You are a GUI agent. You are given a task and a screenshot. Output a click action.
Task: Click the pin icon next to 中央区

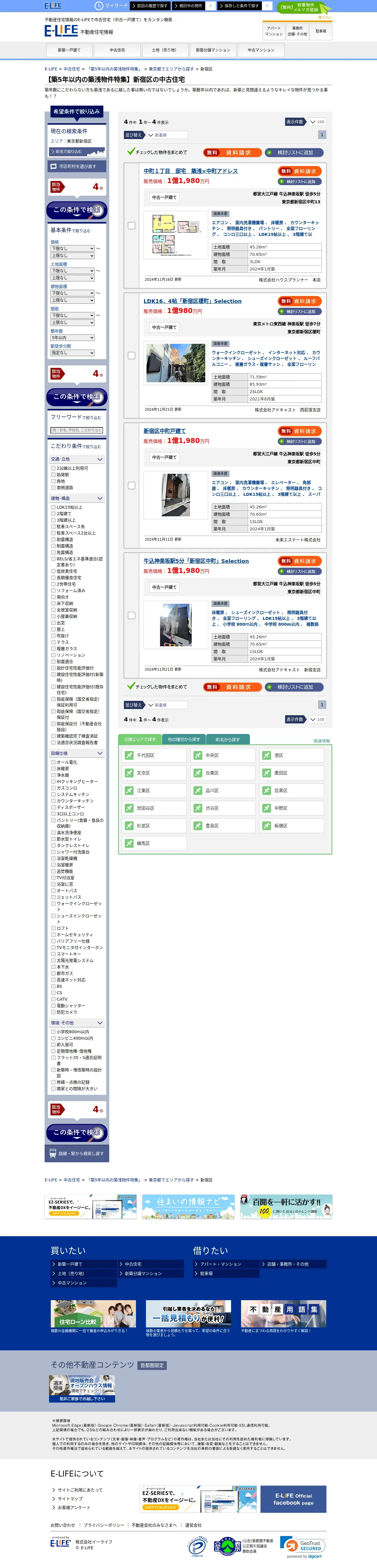pos(198,755)
